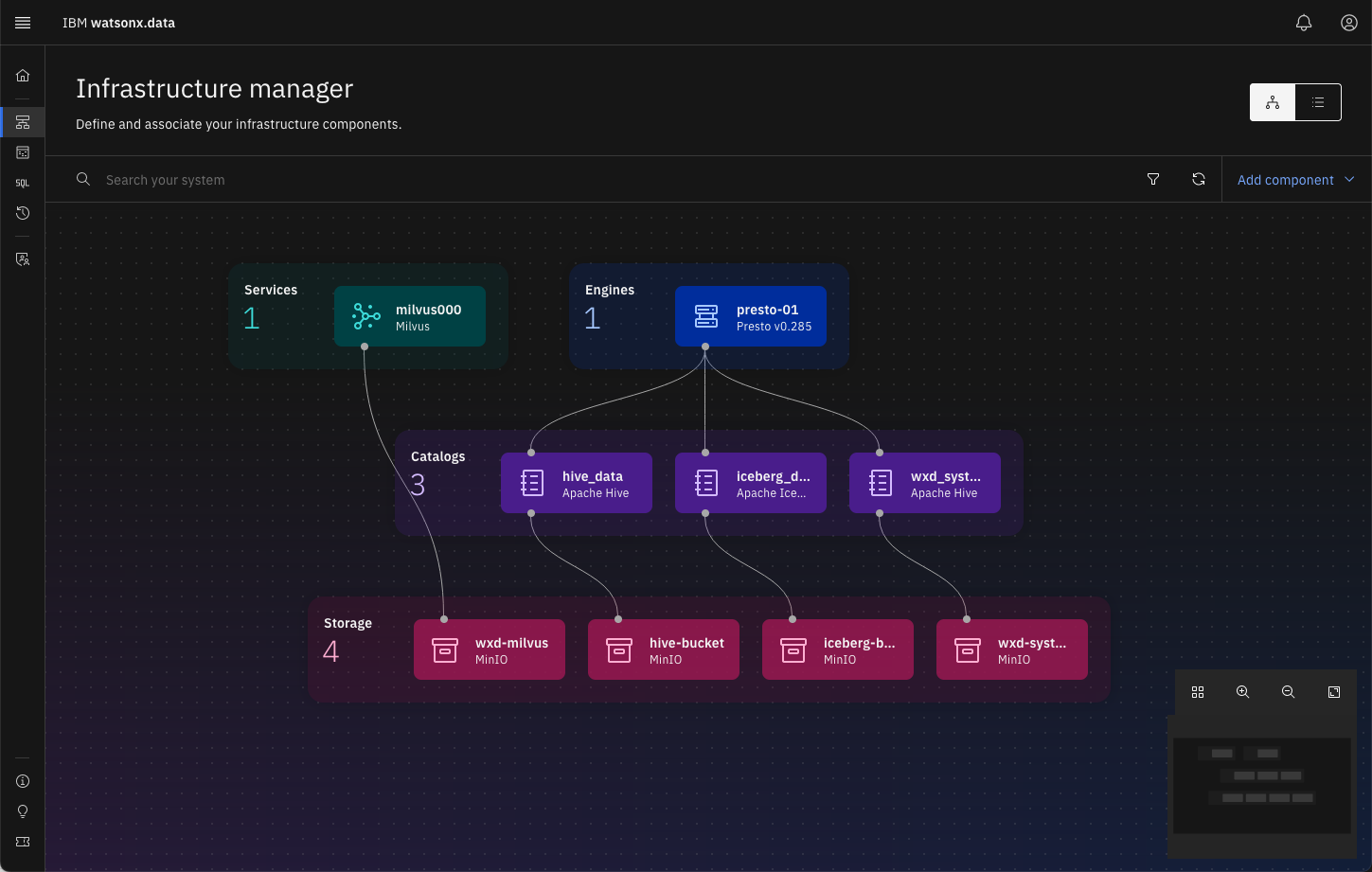Open the lightbulb tips icon
Viewport: 1372px width, 872px height.
(x=23, y=811)
